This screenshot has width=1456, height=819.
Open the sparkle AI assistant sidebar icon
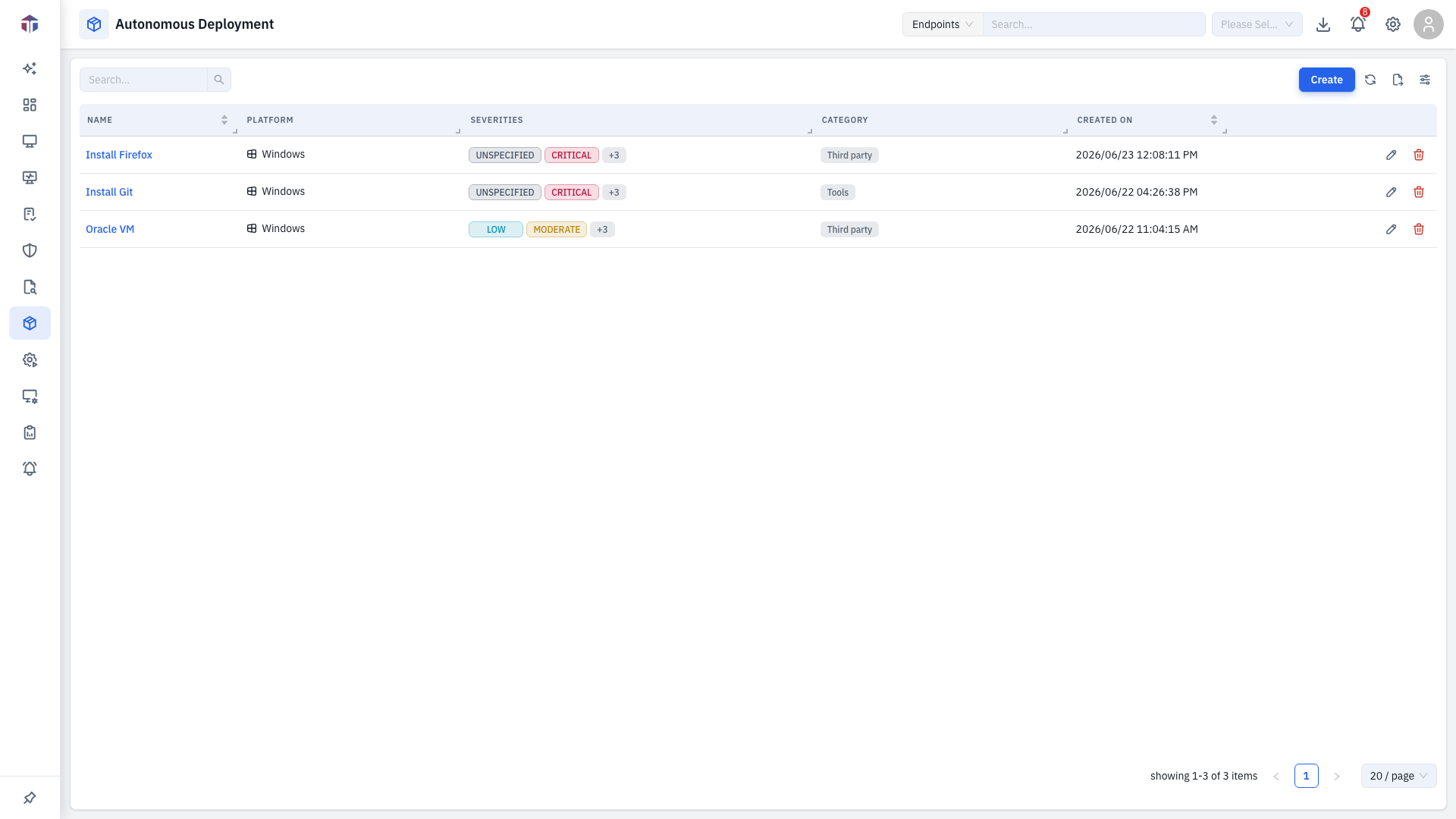click(30, 68)
